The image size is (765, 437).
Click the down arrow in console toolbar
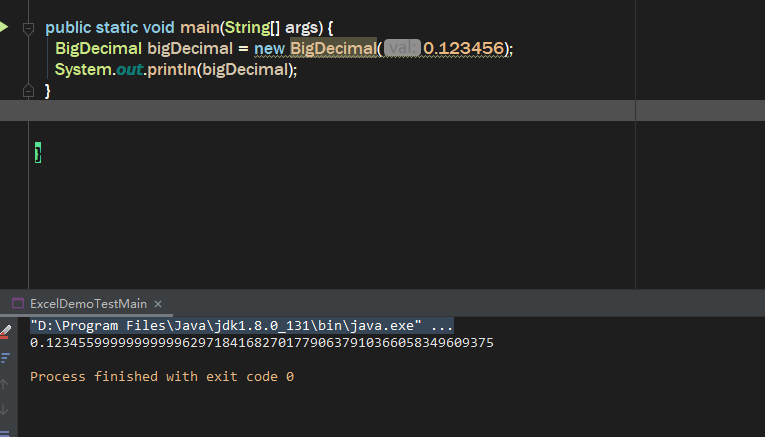coord(5,409)
